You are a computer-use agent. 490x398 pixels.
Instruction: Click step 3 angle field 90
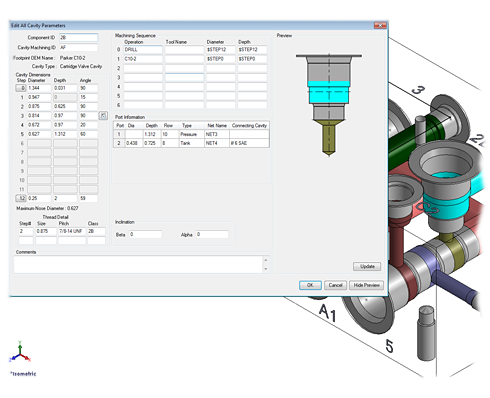pyautogui.click(x=89, y=116)
